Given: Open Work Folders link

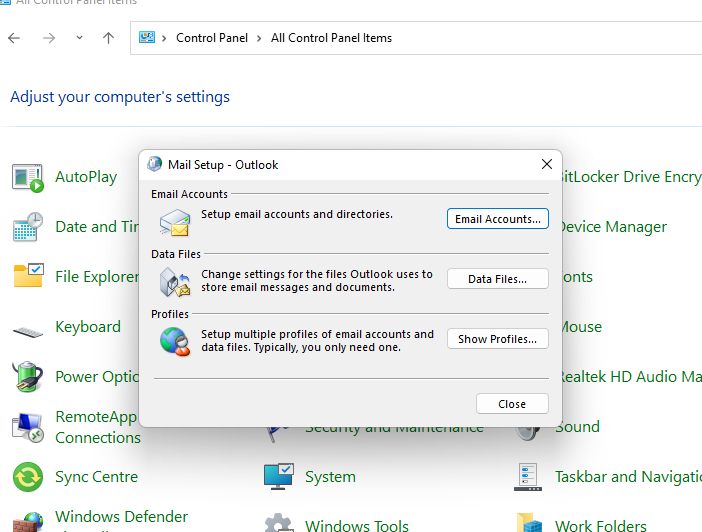Looking at the screenshot, I should point(601,525).
